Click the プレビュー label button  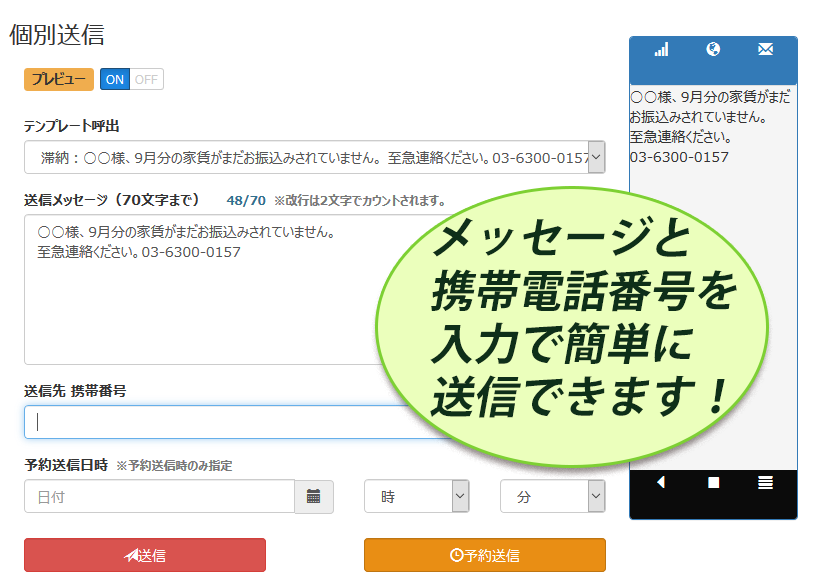59,79
